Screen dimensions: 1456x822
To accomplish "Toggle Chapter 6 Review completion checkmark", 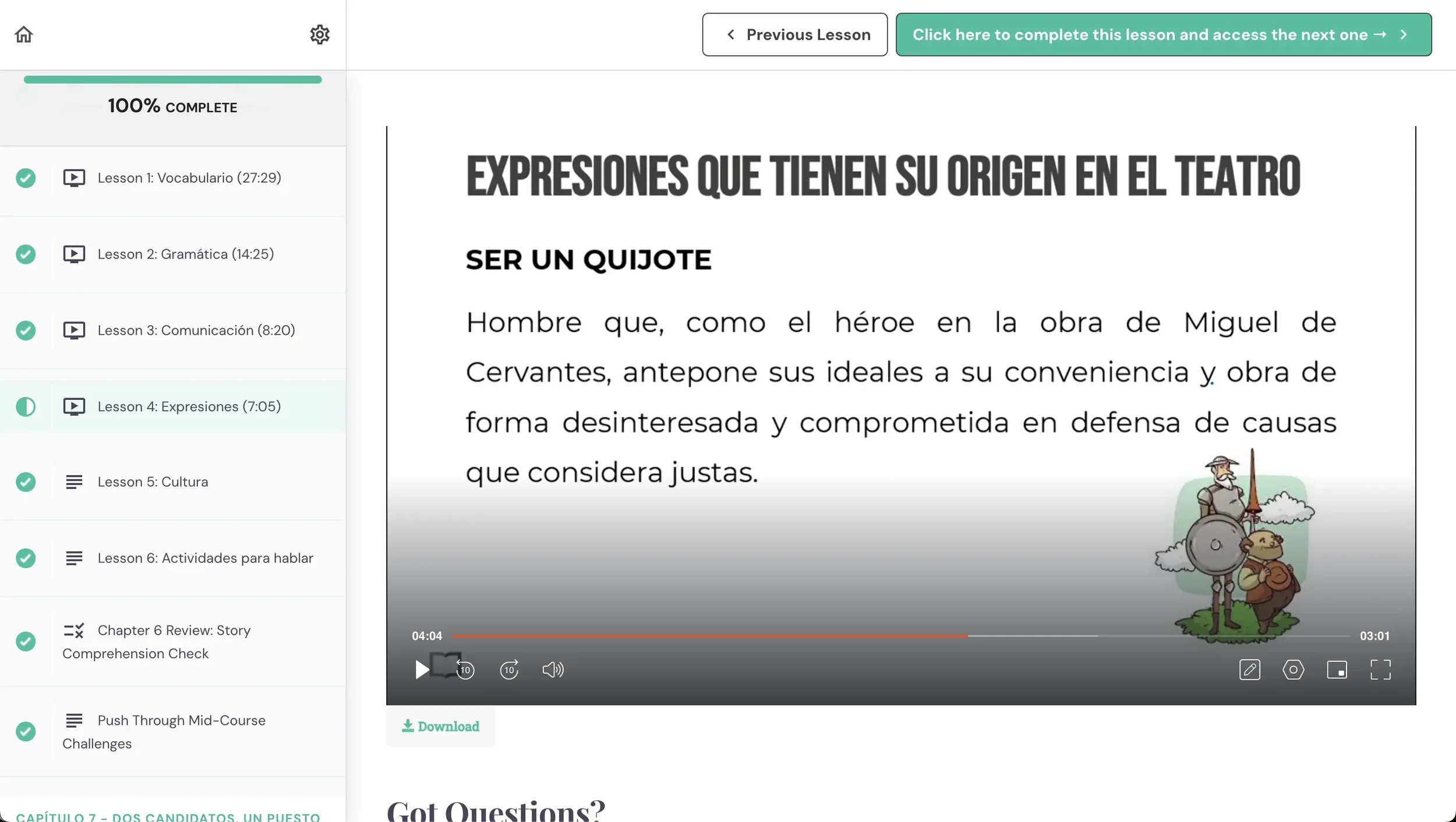I will click(26, 642).
